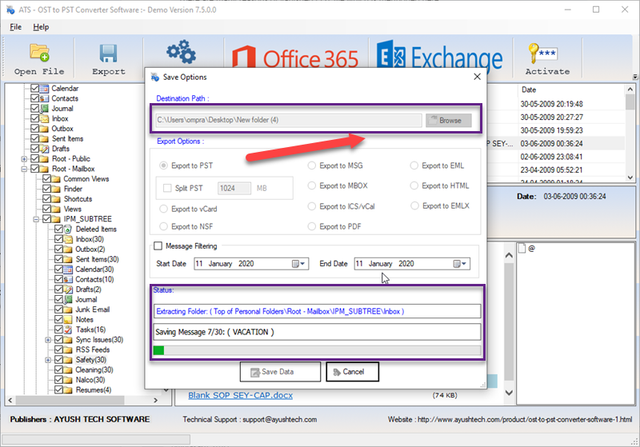The width and height of the screenshot is (640, 447).
Task: Collapse the IPM_SUBTREE tree node
Action: [35, 219]
